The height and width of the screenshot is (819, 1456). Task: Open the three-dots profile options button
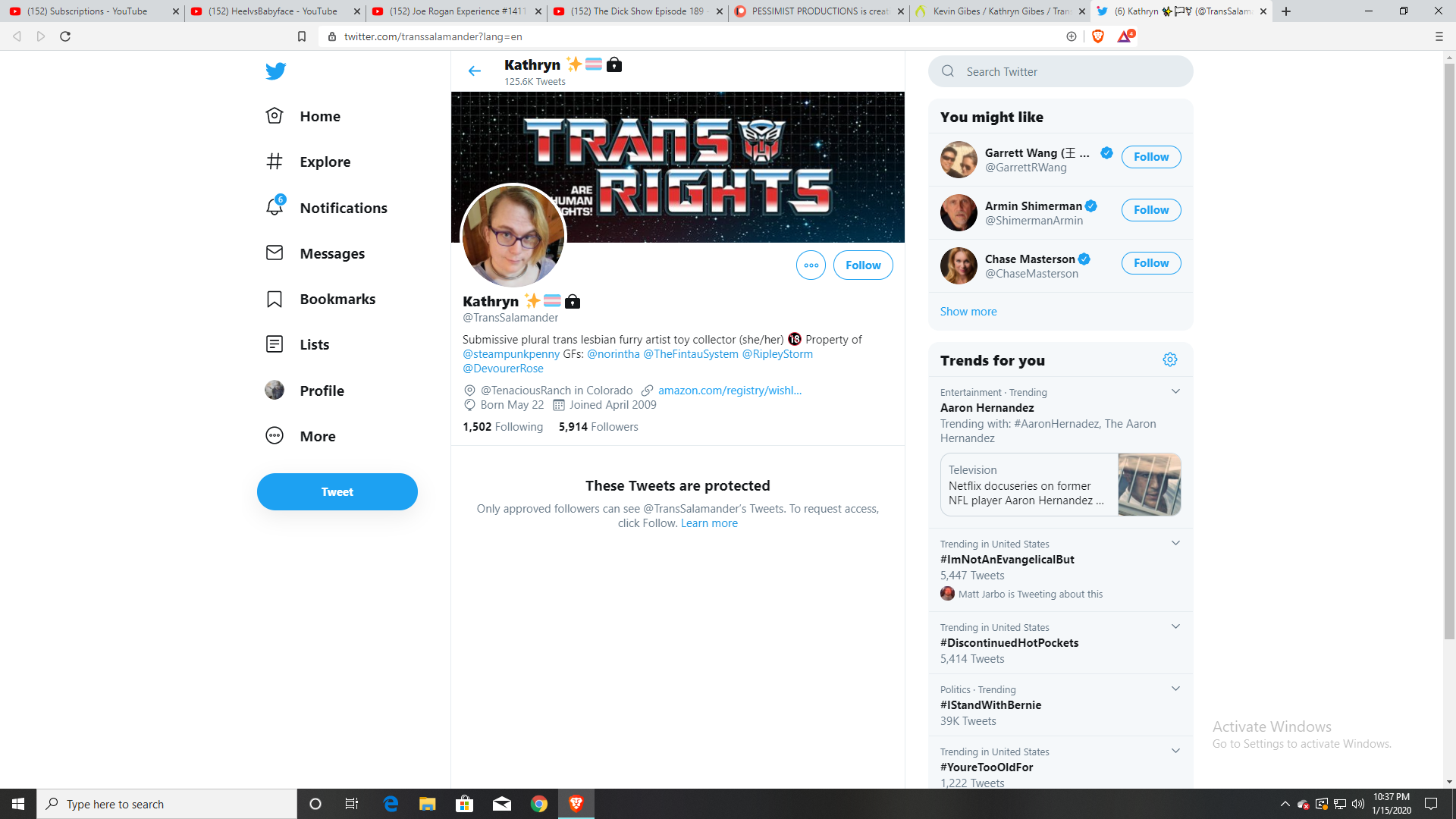click(x=811, y=265)
